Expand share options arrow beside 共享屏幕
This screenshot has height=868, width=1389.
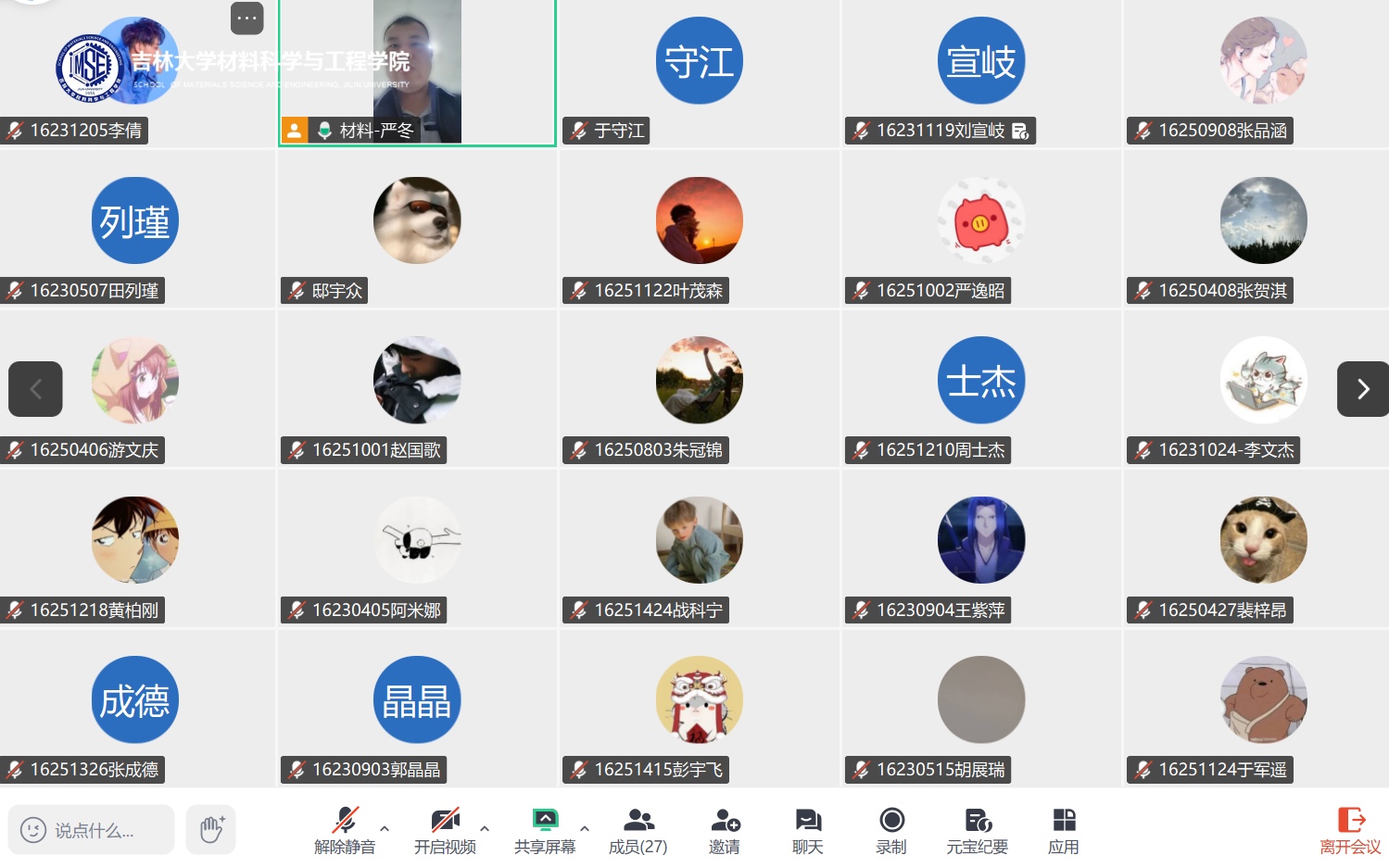[585, 829]
